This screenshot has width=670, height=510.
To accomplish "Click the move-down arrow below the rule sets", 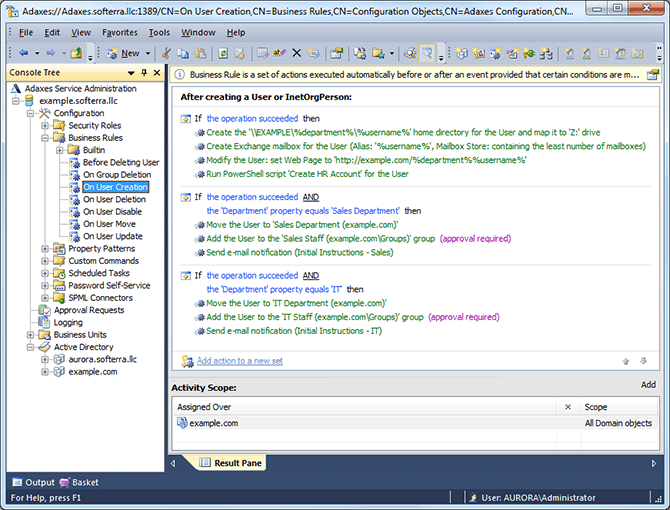I will point(644,361).
